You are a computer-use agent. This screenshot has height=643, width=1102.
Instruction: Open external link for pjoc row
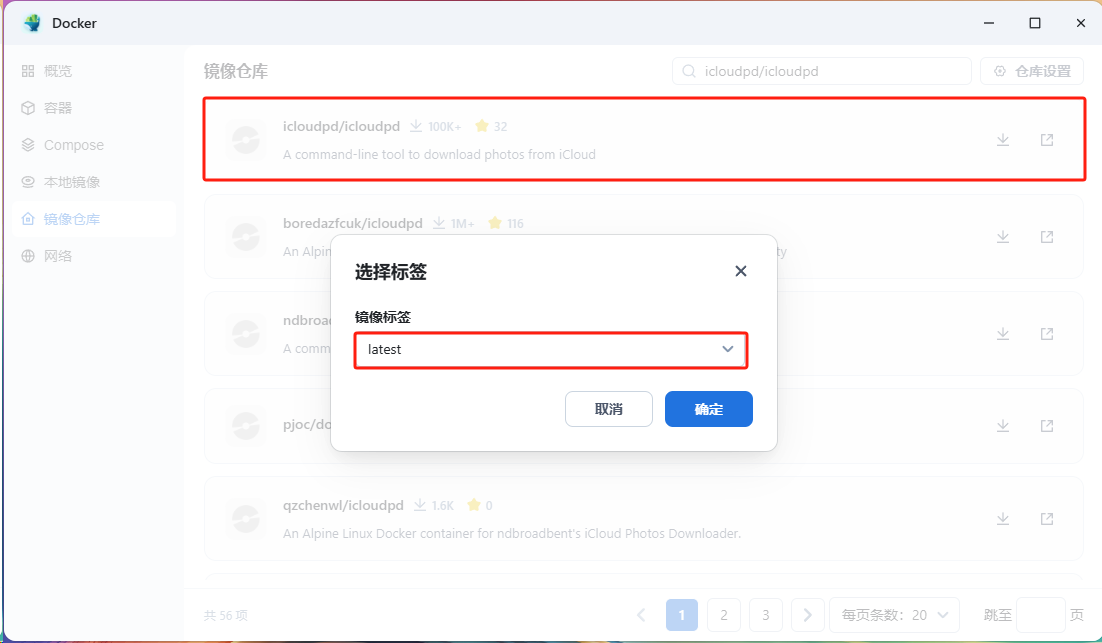(1046, 426)
